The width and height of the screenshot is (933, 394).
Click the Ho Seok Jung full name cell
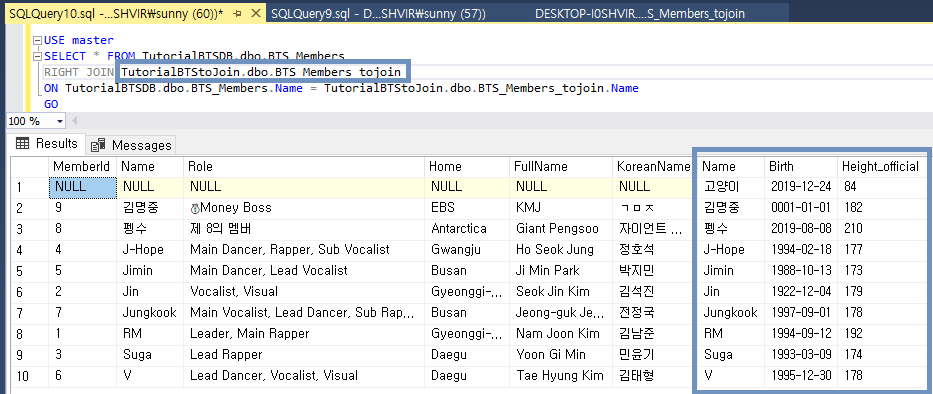561,249
